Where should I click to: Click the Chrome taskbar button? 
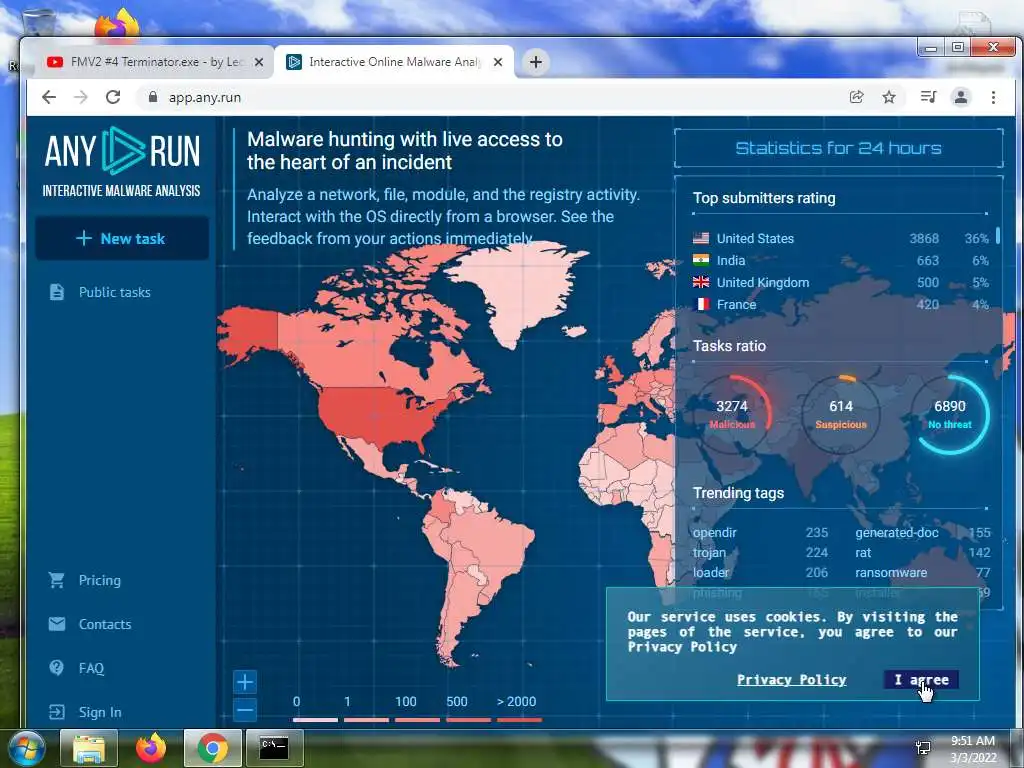pos(212,748)
